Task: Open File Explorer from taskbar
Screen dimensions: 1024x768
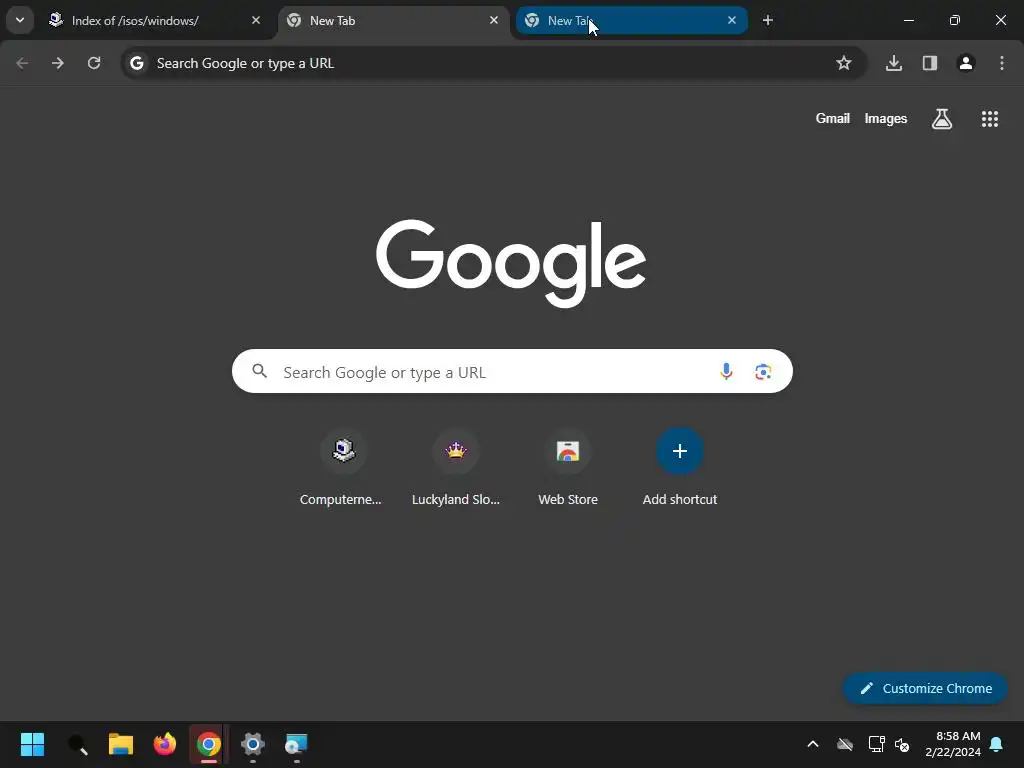Action: coord(121,744)
